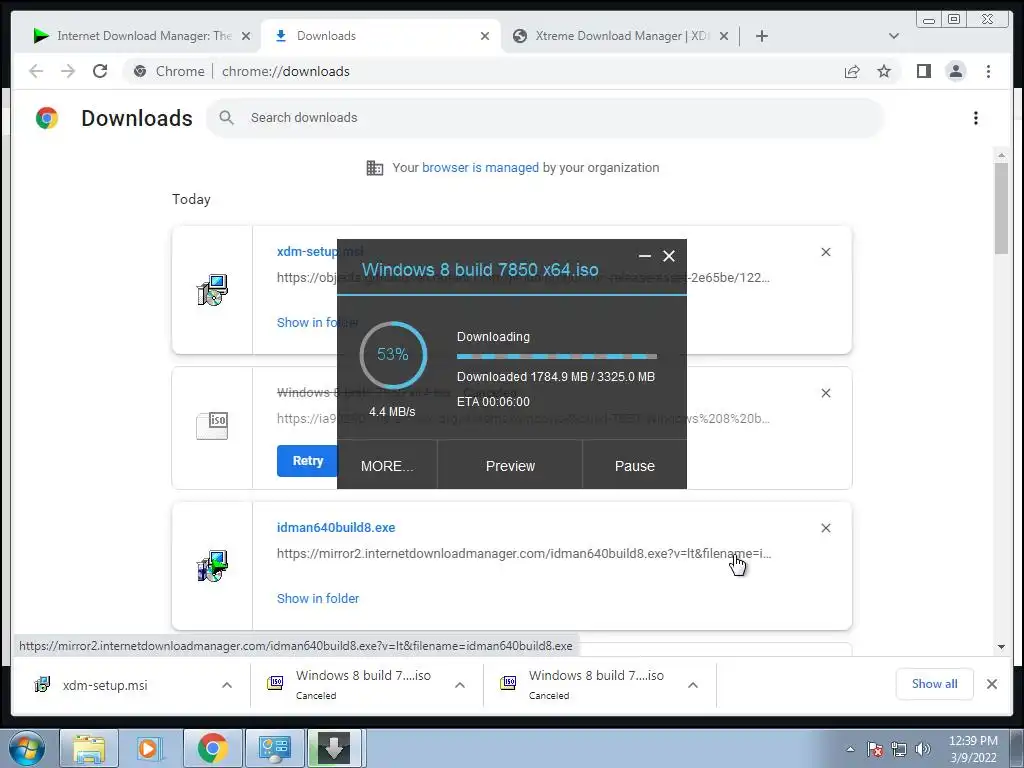Open network icon in system tray
Screen dimensions: 1024x768
click(x=899, y=749)
